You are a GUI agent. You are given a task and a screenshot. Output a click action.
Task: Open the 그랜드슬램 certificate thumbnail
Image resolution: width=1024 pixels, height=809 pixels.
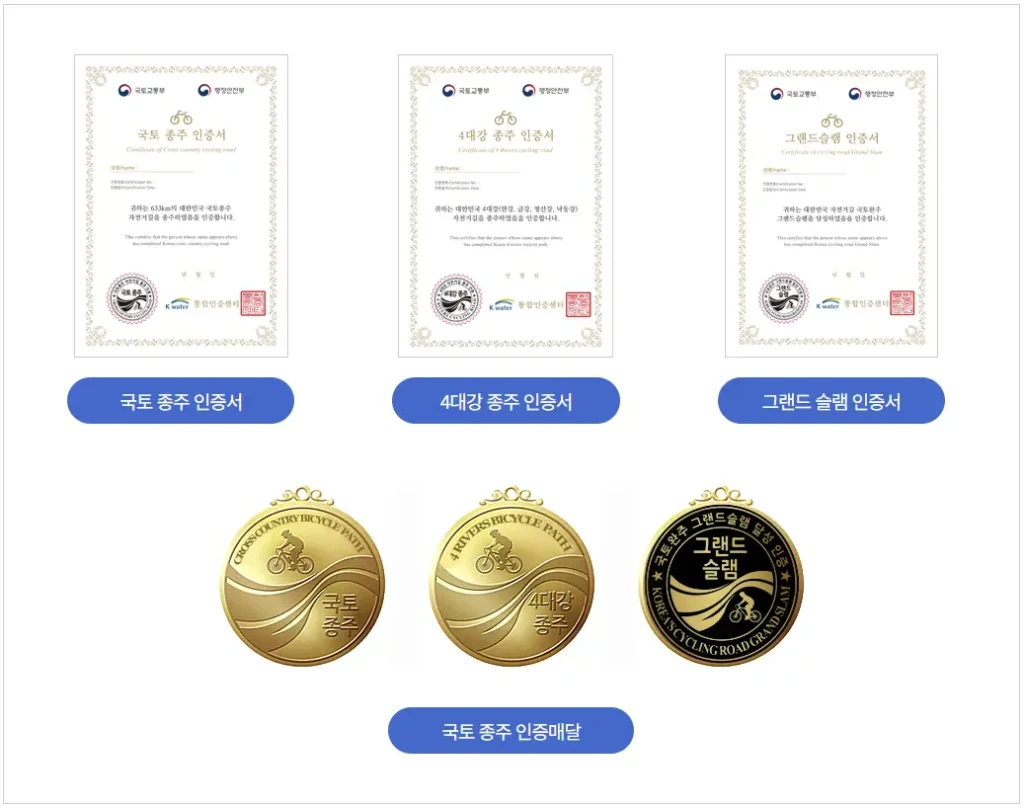831,206
